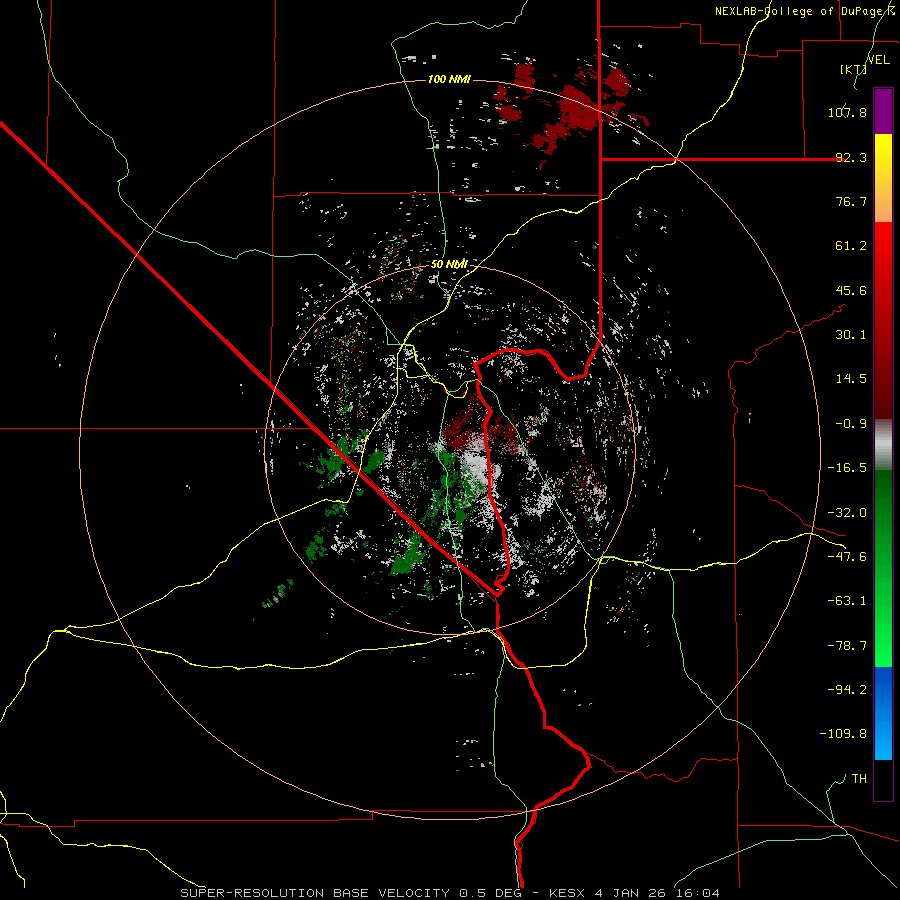Click the -109.8 legend value
Screen dimensions: 900x900
pyautogui.click(x=843, y=734)
